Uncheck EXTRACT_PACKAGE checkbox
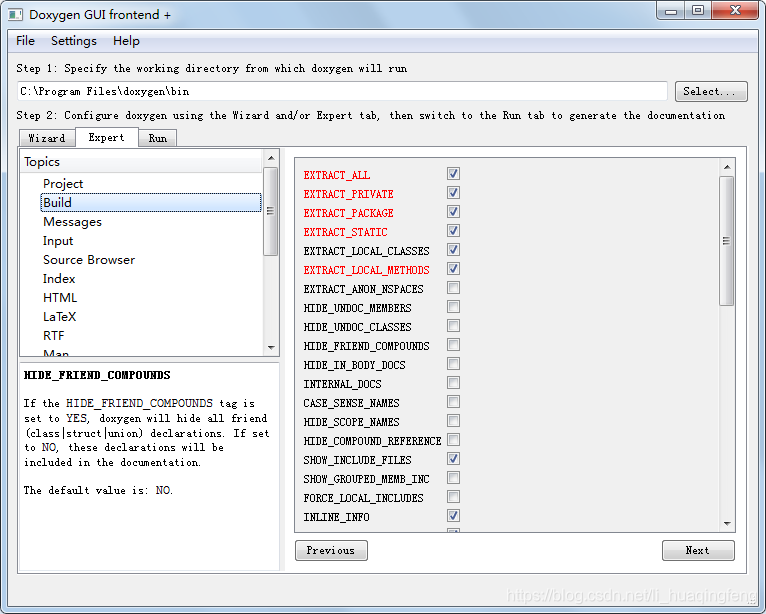Screen dimensions: 766x614 453,212
